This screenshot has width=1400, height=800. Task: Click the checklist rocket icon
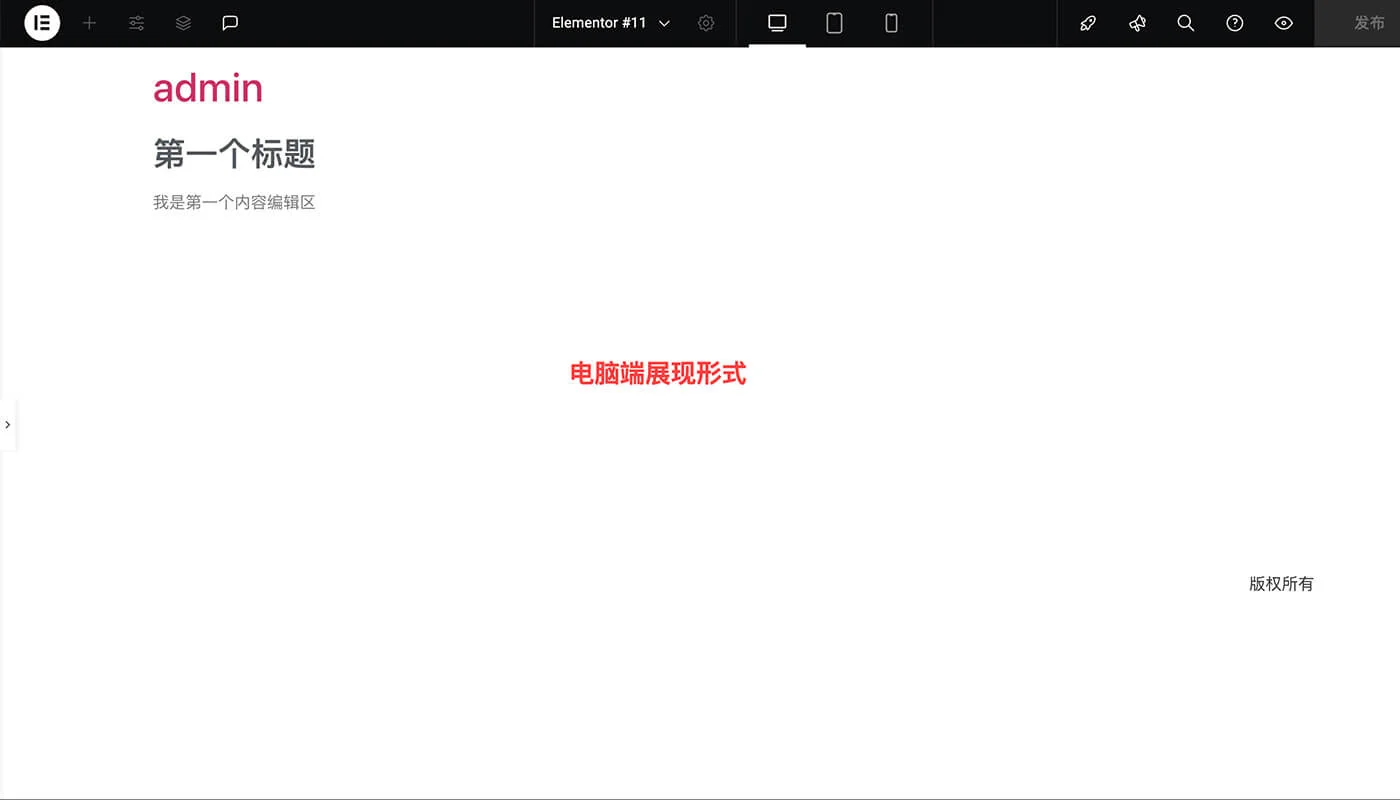[x=1088, y=23]
